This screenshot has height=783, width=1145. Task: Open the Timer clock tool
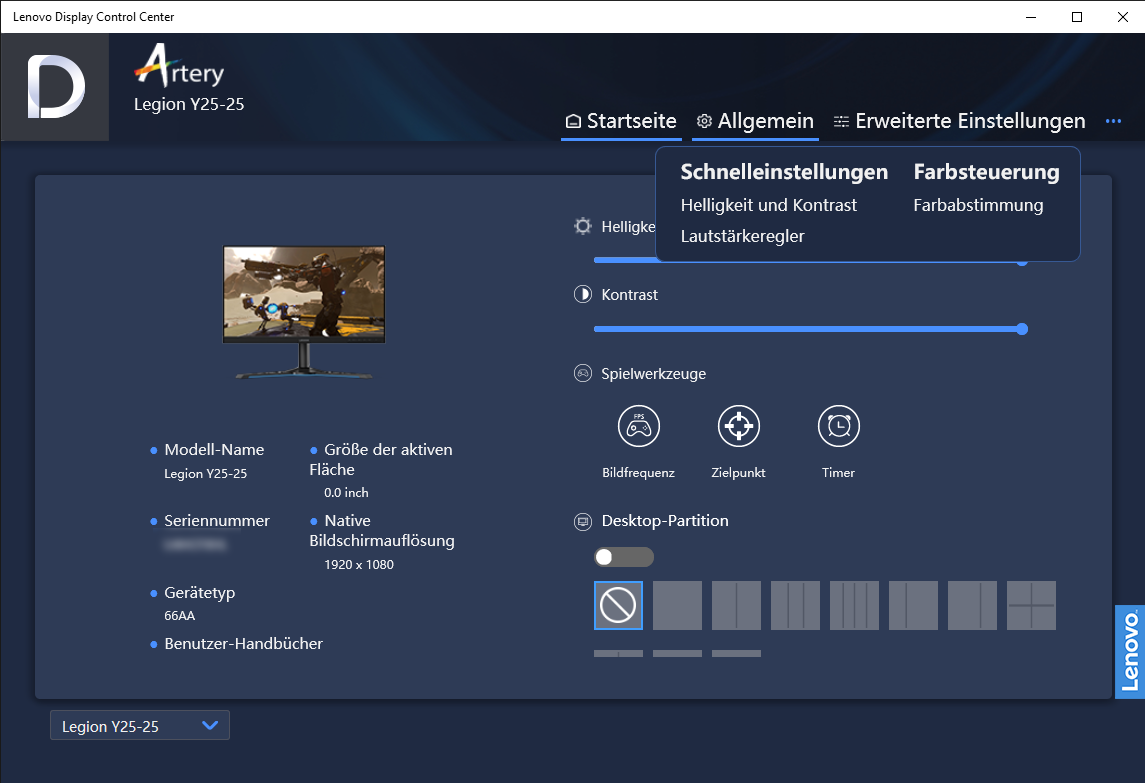coord(839,427)
